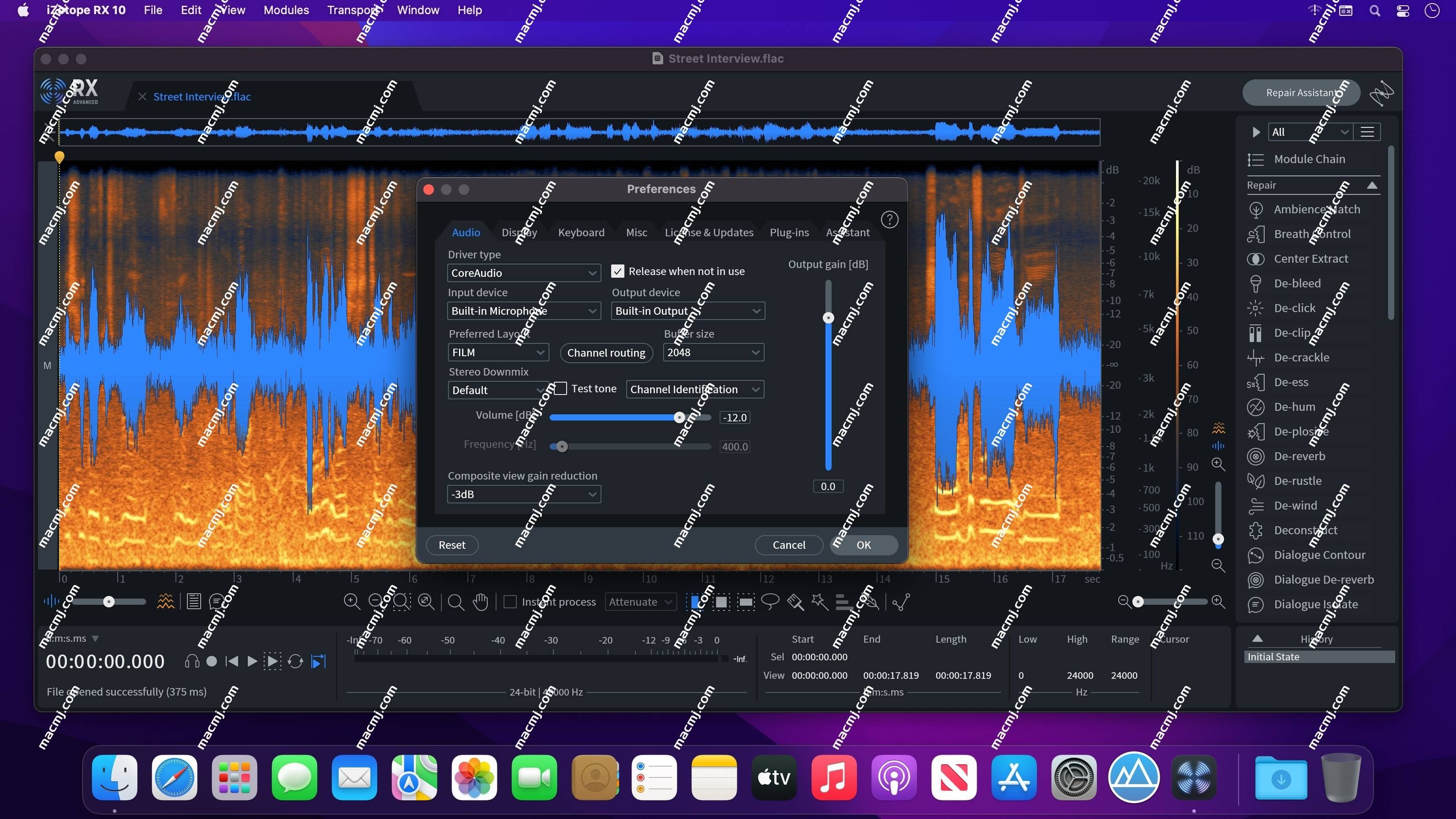This screenshot has width=1456, height=819.
Task: Open the Assistant preferences tab
Action: pos(848,232)
